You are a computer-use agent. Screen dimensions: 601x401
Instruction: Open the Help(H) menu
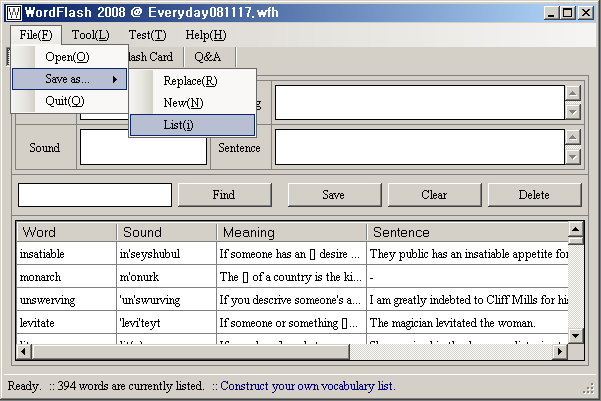click(206, 35)
